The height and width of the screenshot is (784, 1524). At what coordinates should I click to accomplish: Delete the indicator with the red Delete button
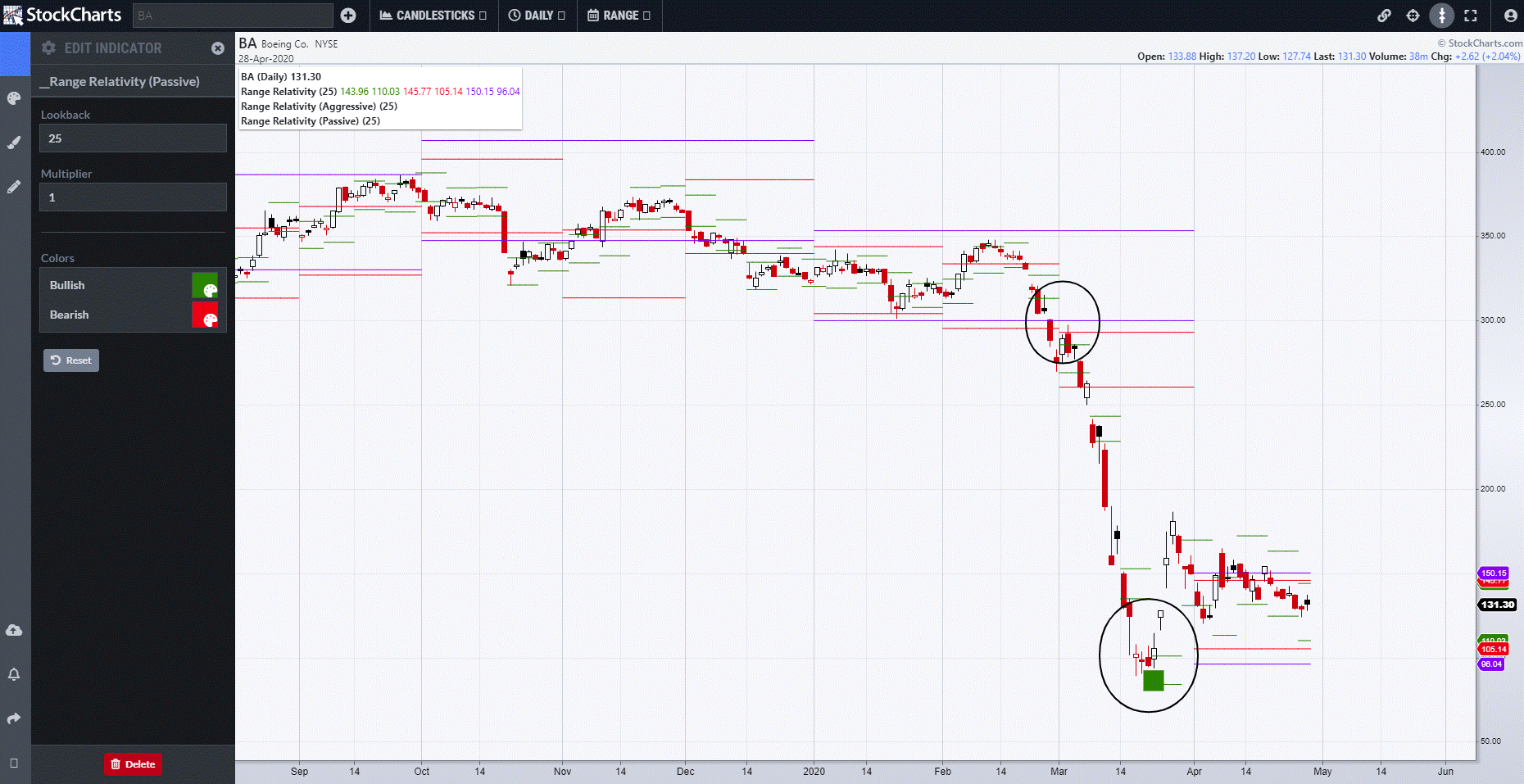(133, 764)
